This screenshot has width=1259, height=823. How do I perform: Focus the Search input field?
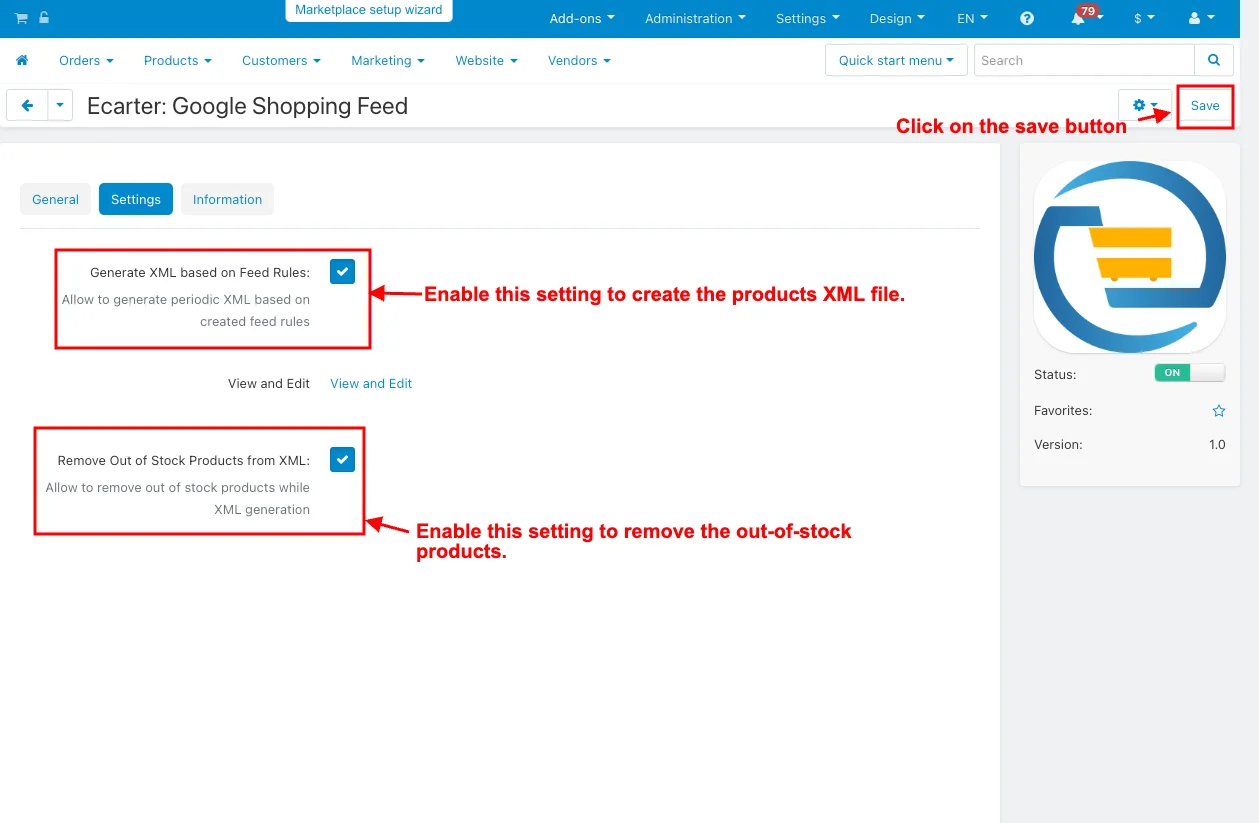pyautogui.click(x=1084, y=60)
